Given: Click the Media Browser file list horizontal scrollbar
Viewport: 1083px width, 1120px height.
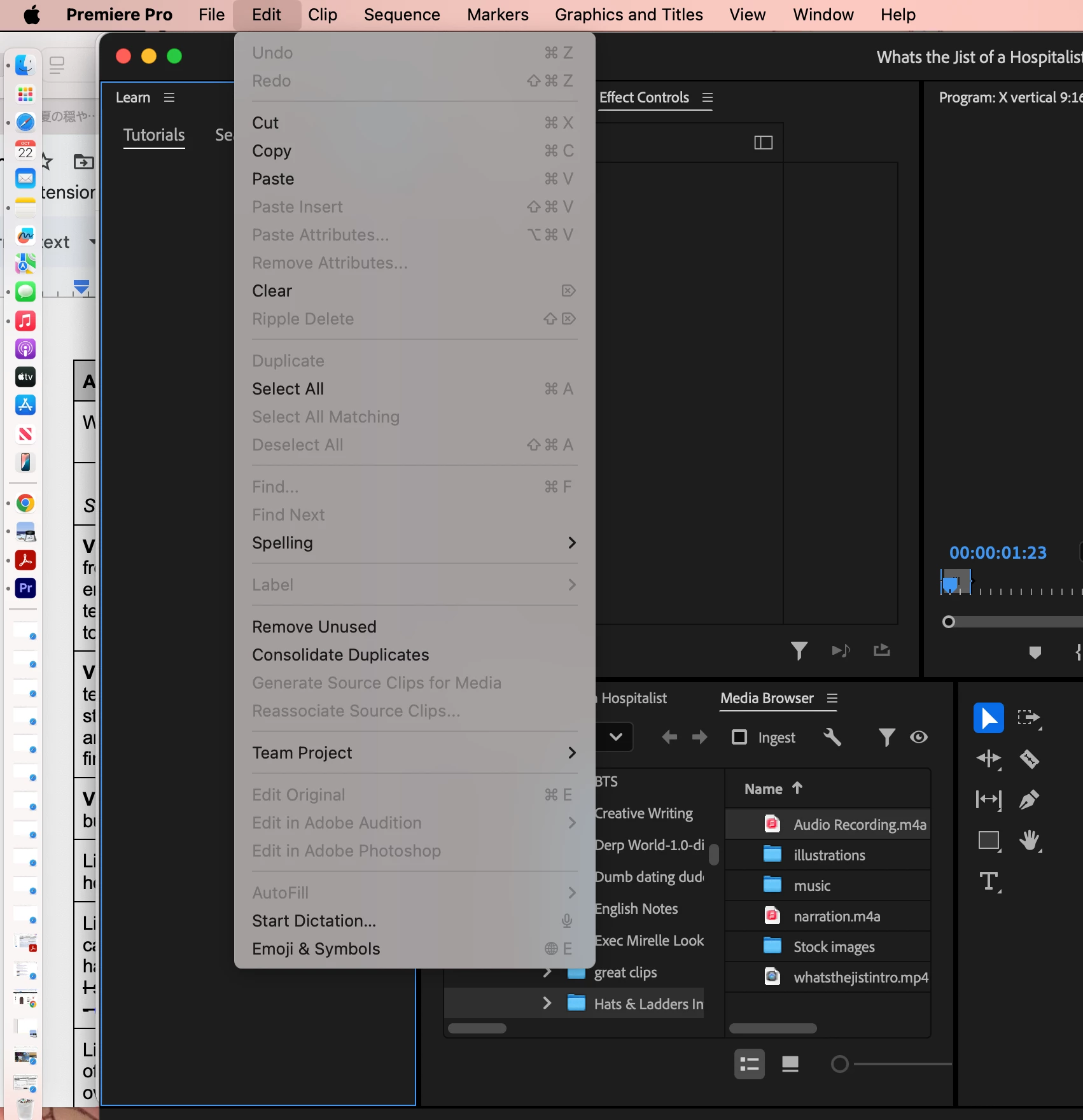Looking at the screenshot, I should (x=773, y=1028).
